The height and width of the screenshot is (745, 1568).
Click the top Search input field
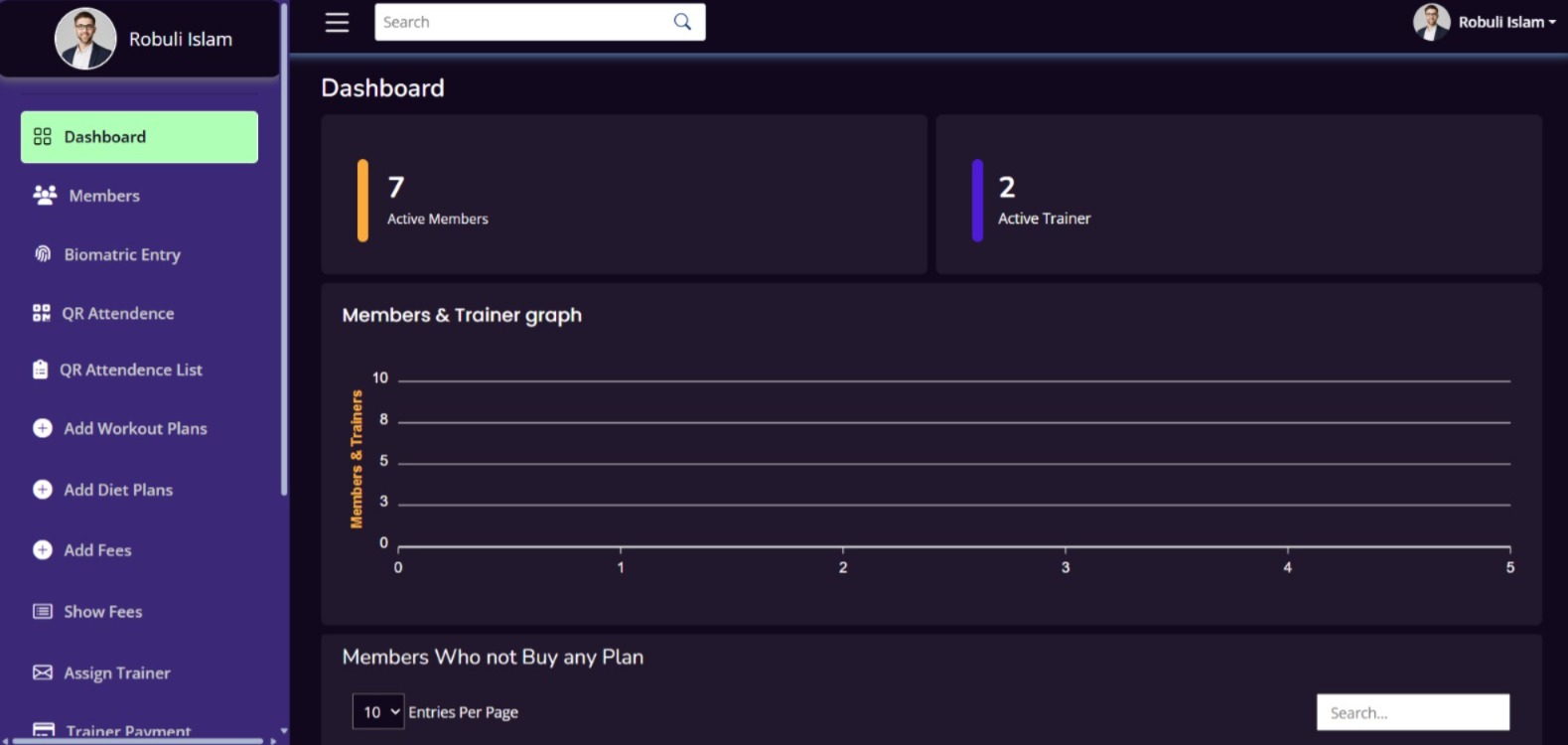pyautogui.click(x=524, y=22)
